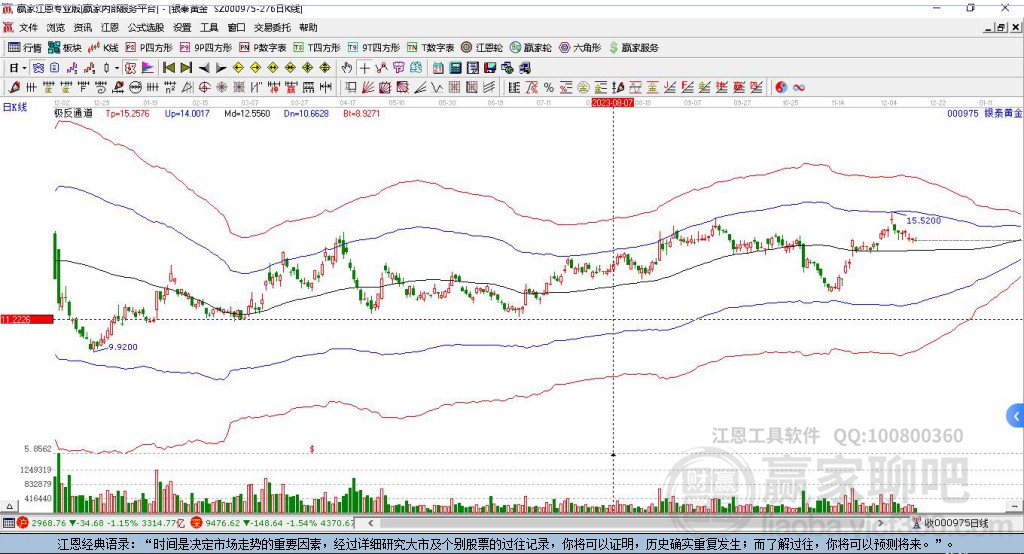Click the Up=14.0017 indicator value

tap(187, 113)
